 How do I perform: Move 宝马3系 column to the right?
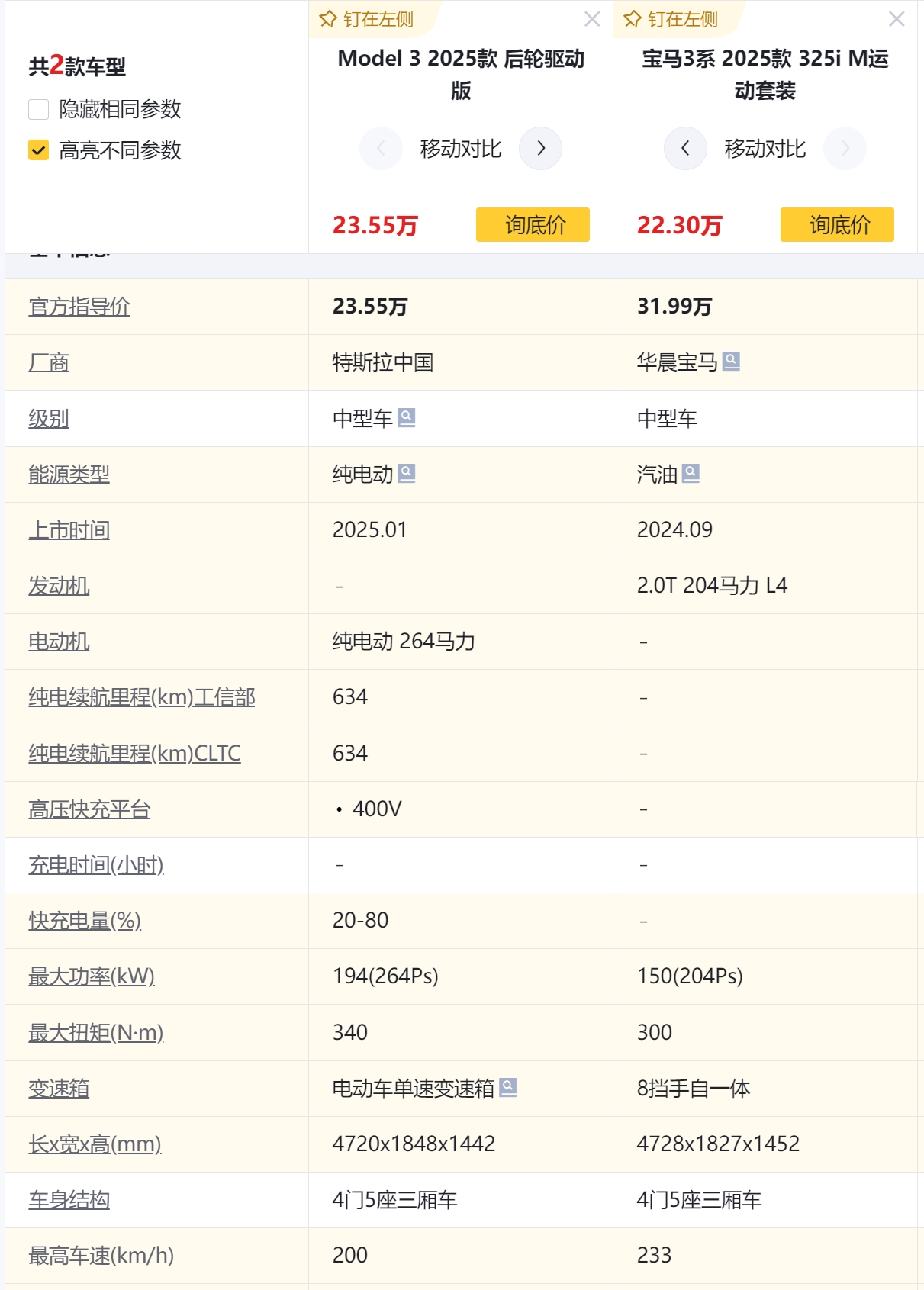click(x=845, y=148)
